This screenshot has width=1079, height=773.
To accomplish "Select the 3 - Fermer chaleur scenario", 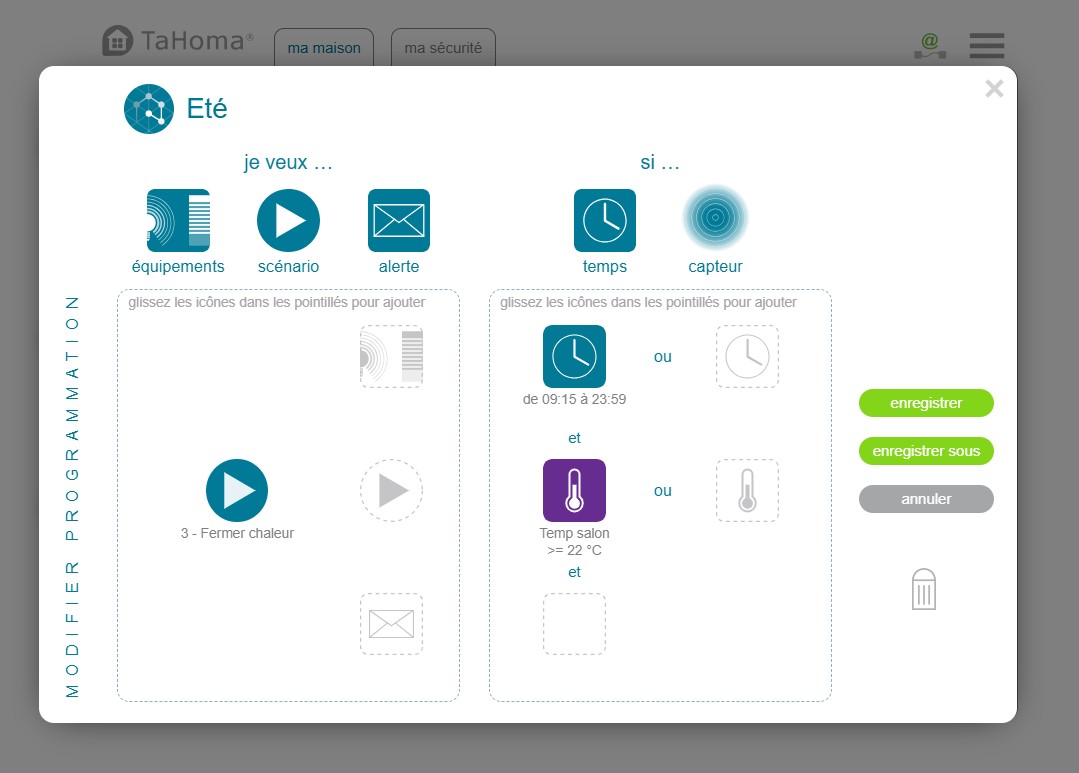I will [237, 490].
